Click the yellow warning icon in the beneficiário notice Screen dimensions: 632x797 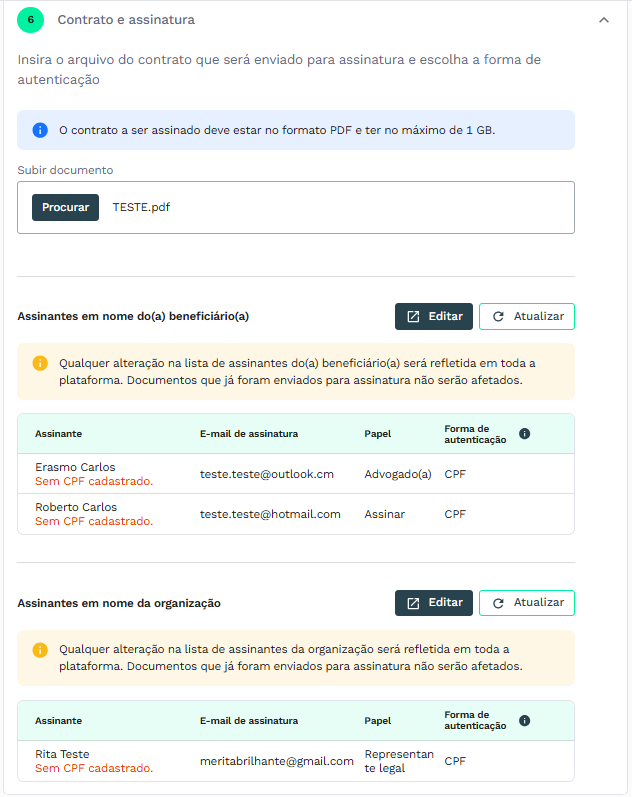tap(40, 363)
